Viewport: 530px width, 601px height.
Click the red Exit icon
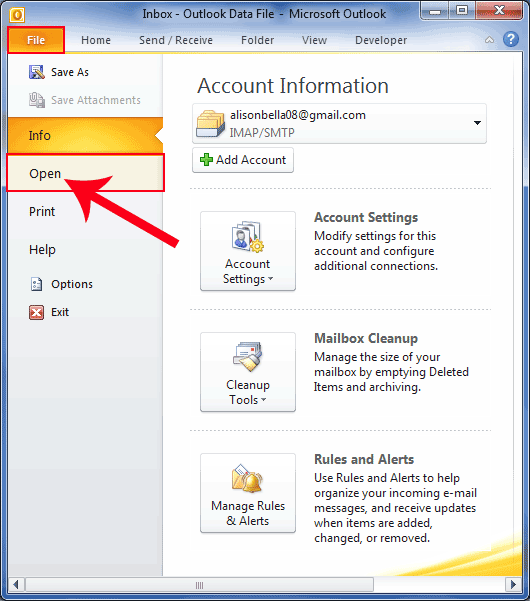pyautogui.click(x=36, y=312)
